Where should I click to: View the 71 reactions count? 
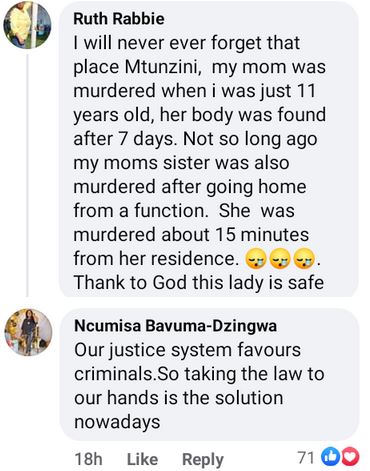click(306, 457)
